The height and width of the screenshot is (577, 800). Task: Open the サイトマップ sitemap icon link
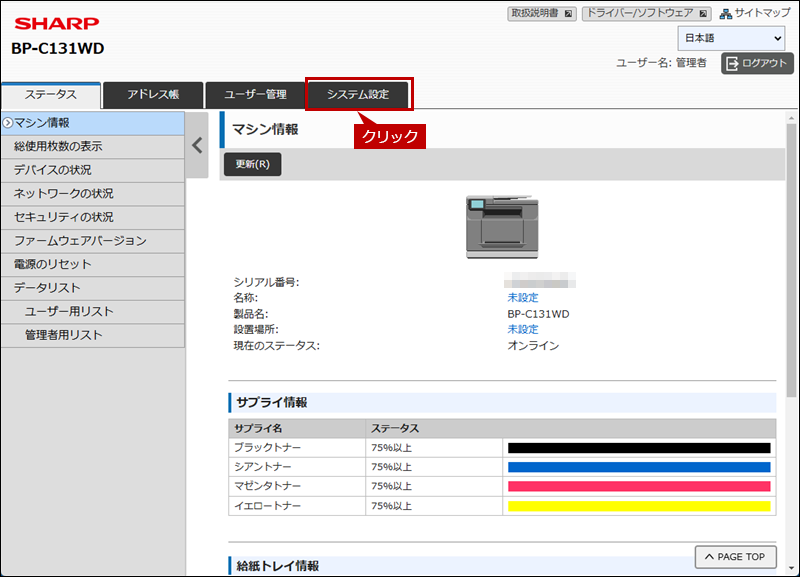[754, 14]
